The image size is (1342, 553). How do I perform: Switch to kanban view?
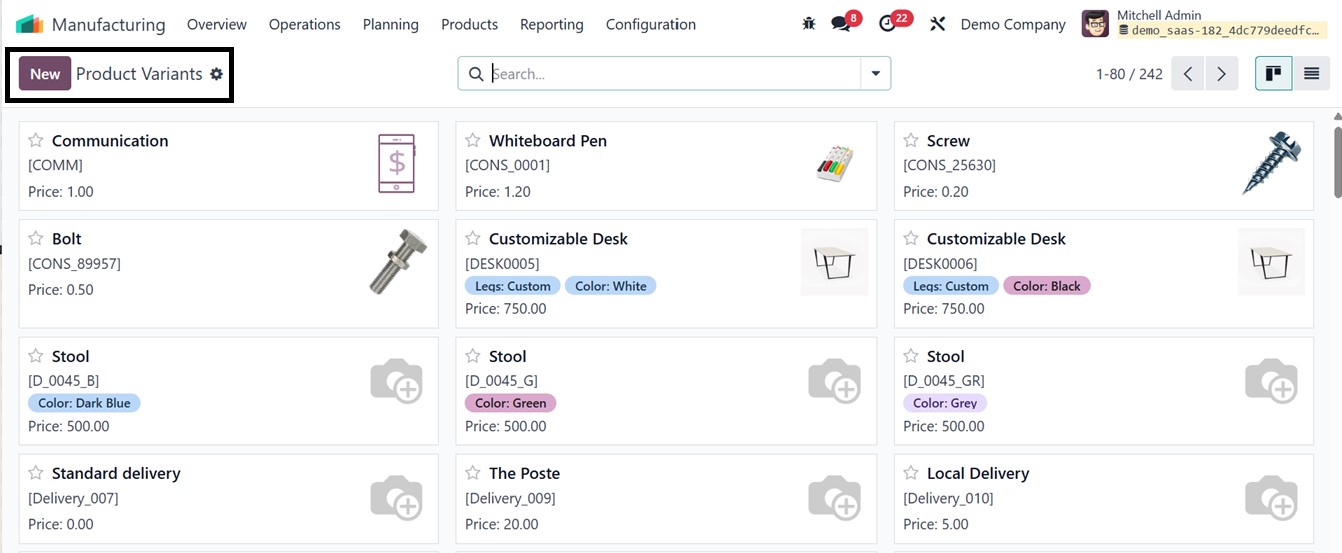click(1273, 74)
